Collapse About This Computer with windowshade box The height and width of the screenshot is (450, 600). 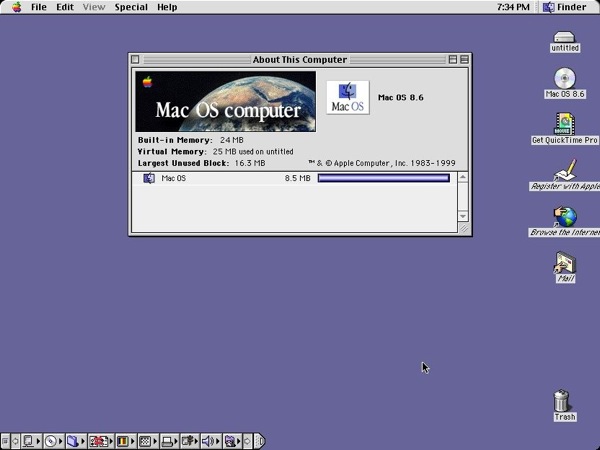pyautogui.click(x=464, y=59)
